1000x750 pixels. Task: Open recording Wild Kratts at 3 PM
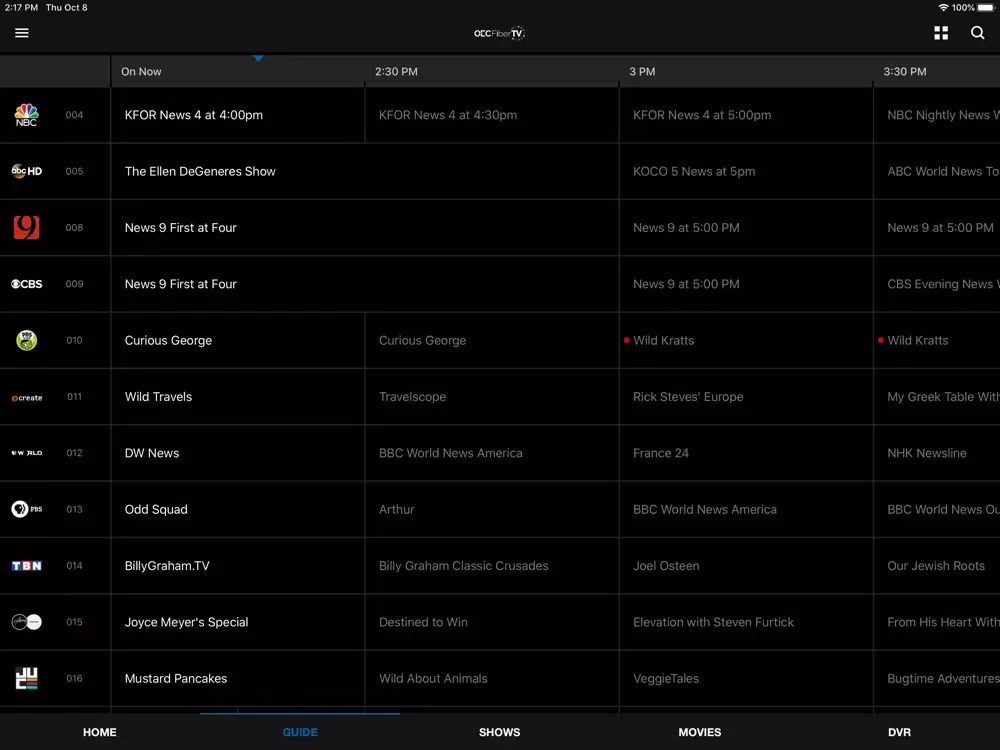[x=746, y=340]
